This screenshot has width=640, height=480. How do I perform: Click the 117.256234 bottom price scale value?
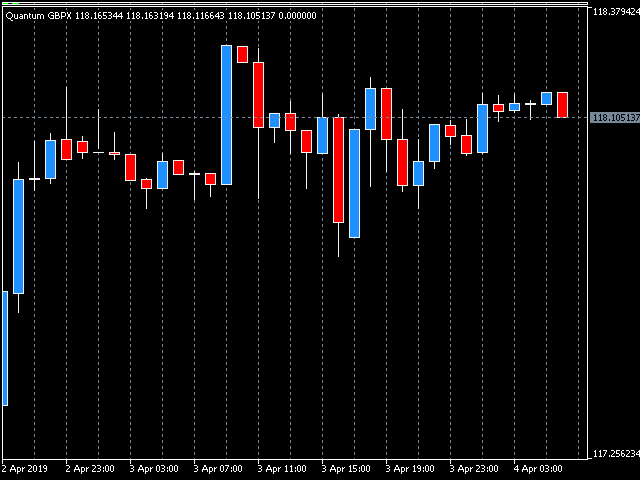coord(616,453)
